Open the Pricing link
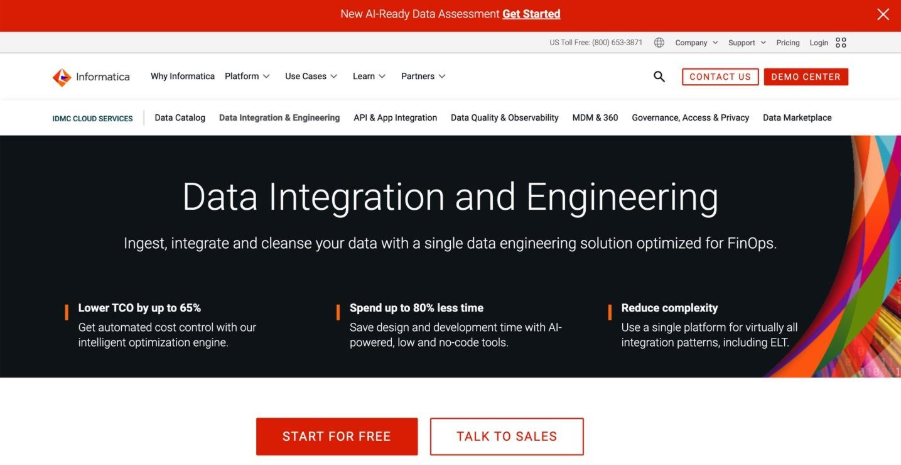Viewport: 901px width, 465px height. (788, 43)
